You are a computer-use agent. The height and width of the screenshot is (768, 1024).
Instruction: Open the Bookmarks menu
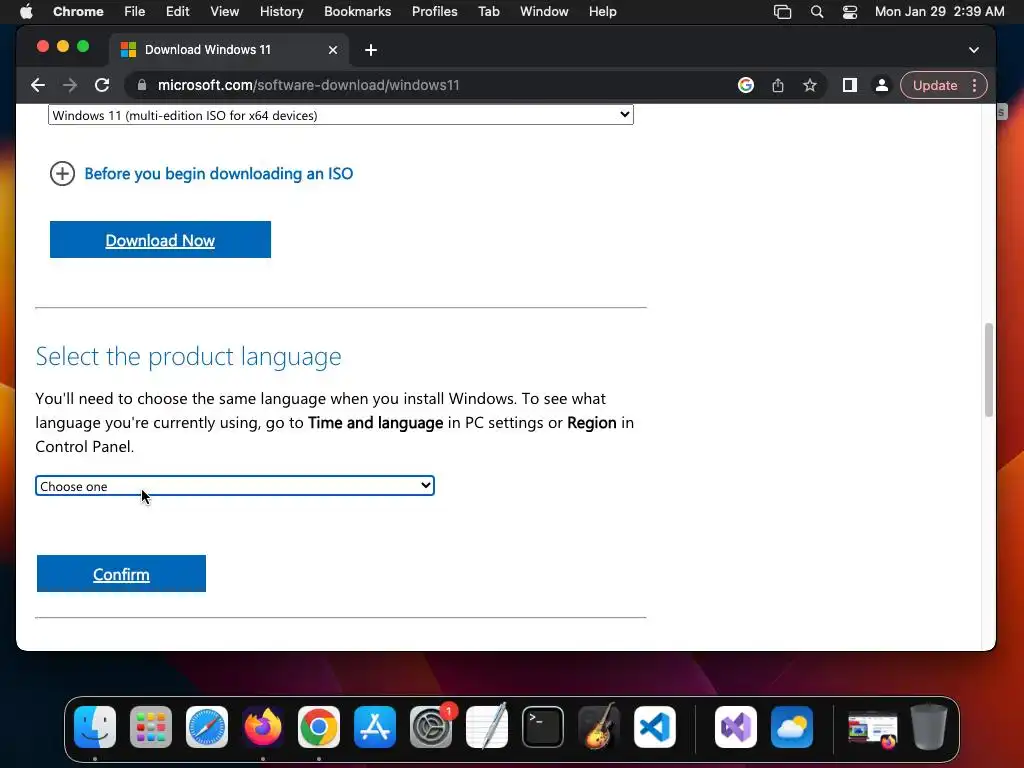357,12
